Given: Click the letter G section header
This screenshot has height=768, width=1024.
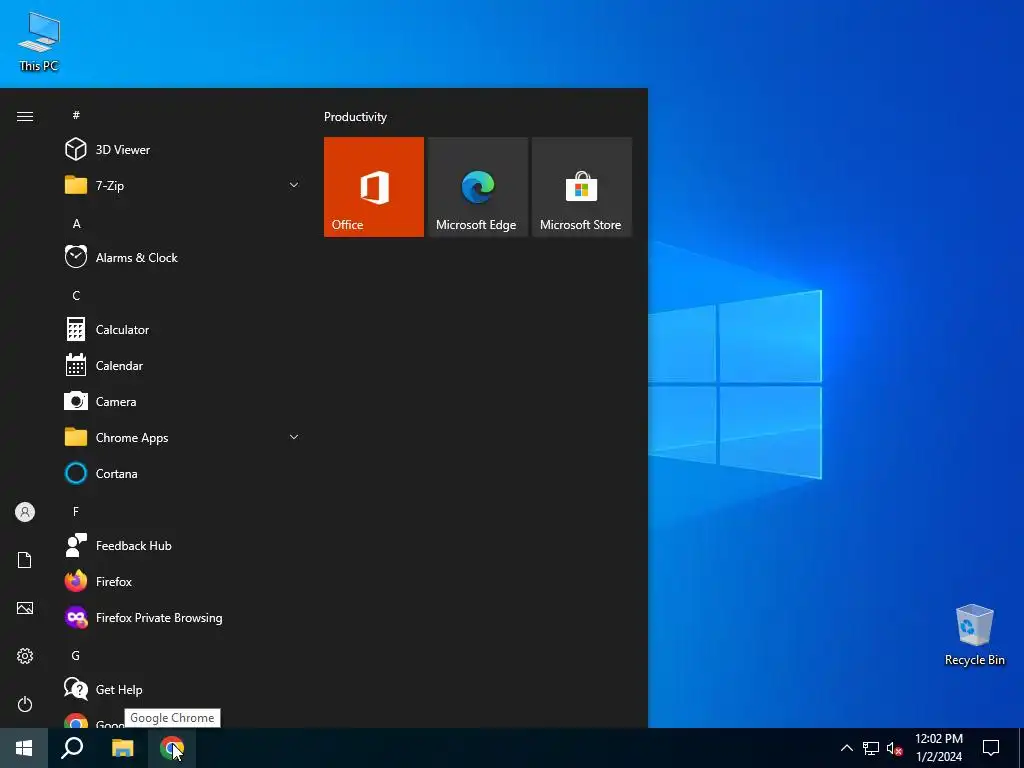Looking at the screenshot, I should 76,655.
